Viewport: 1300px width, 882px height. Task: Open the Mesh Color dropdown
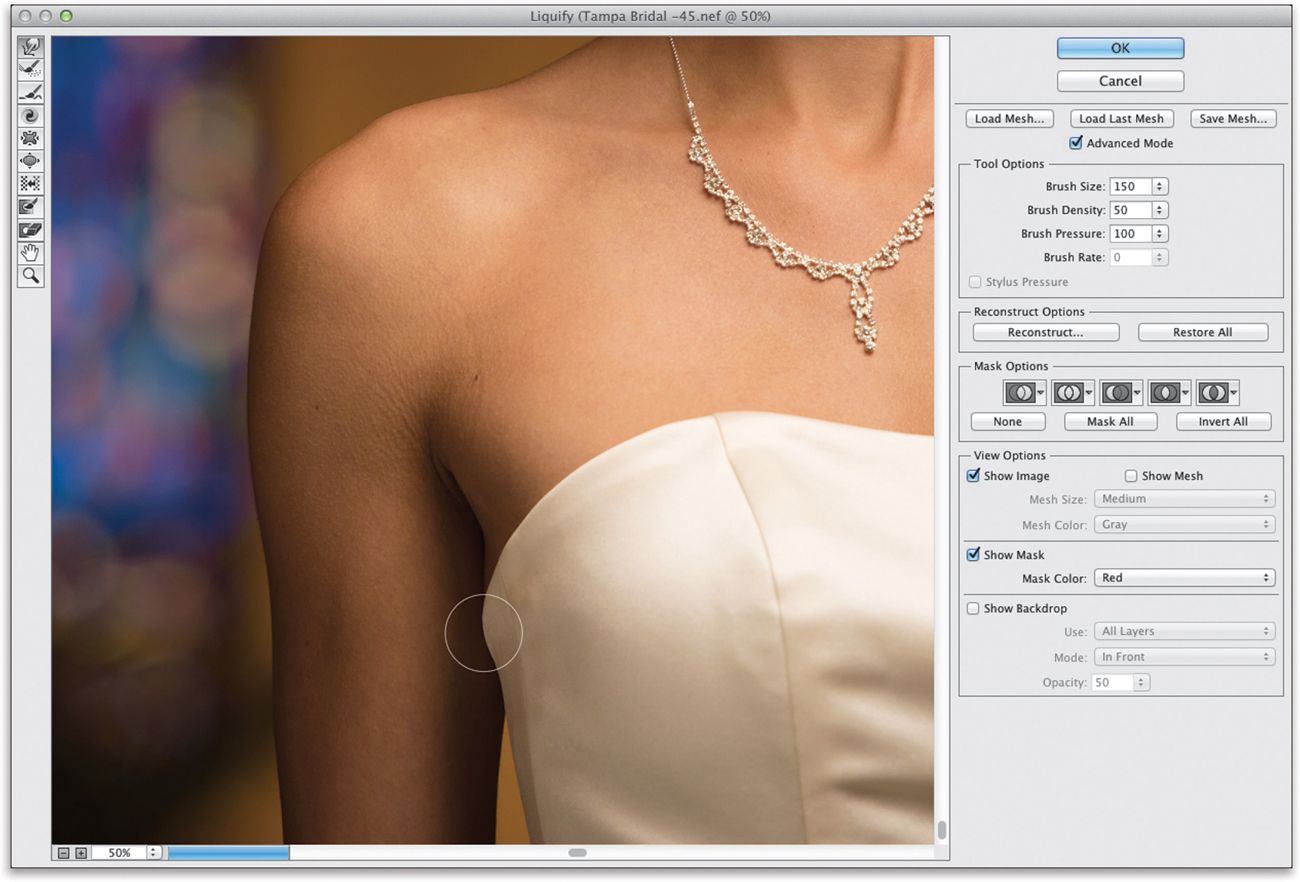1185,524
